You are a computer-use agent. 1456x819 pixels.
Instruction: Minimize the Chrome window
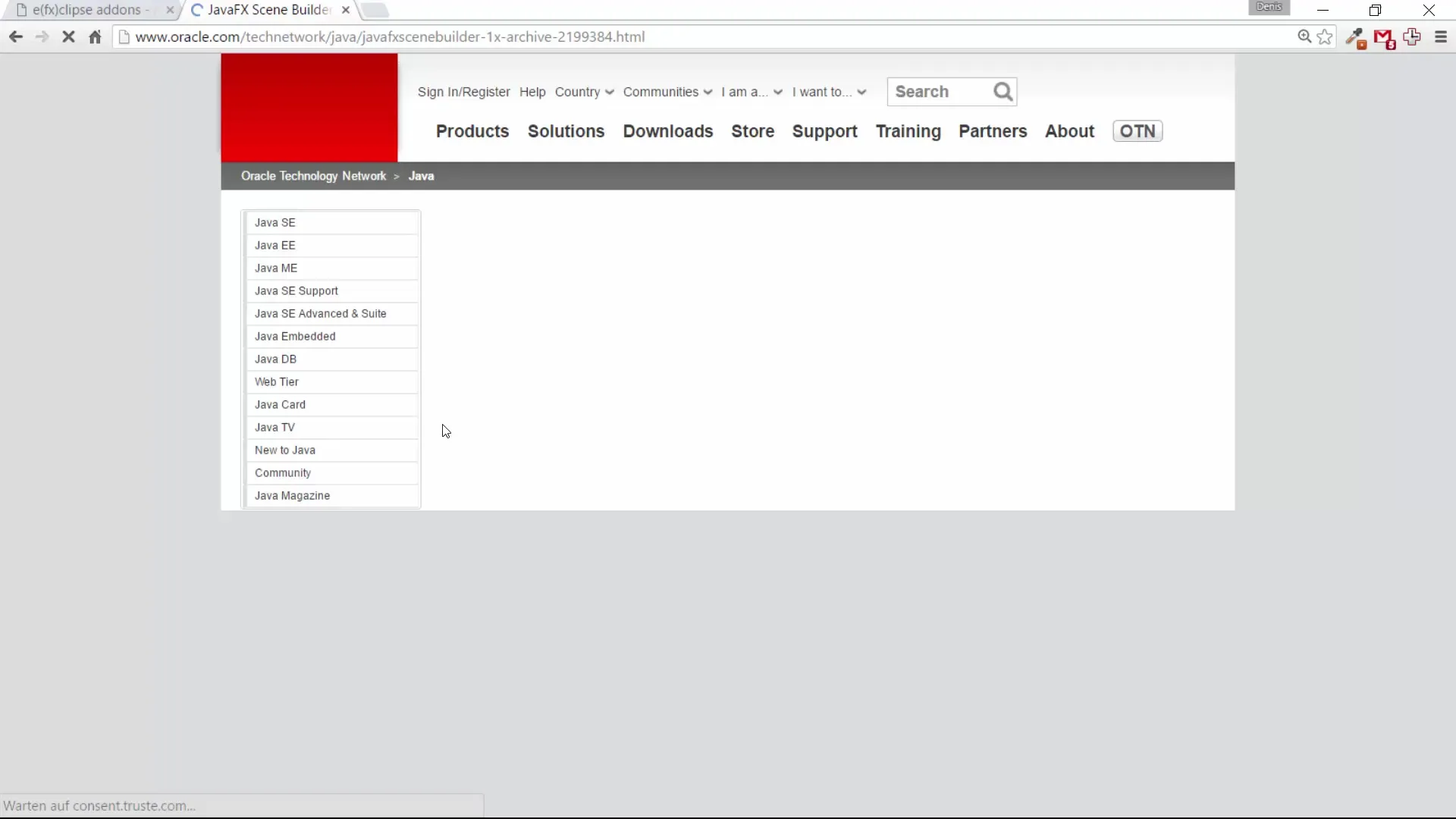pyautogui.click(x=1323, y=10)
